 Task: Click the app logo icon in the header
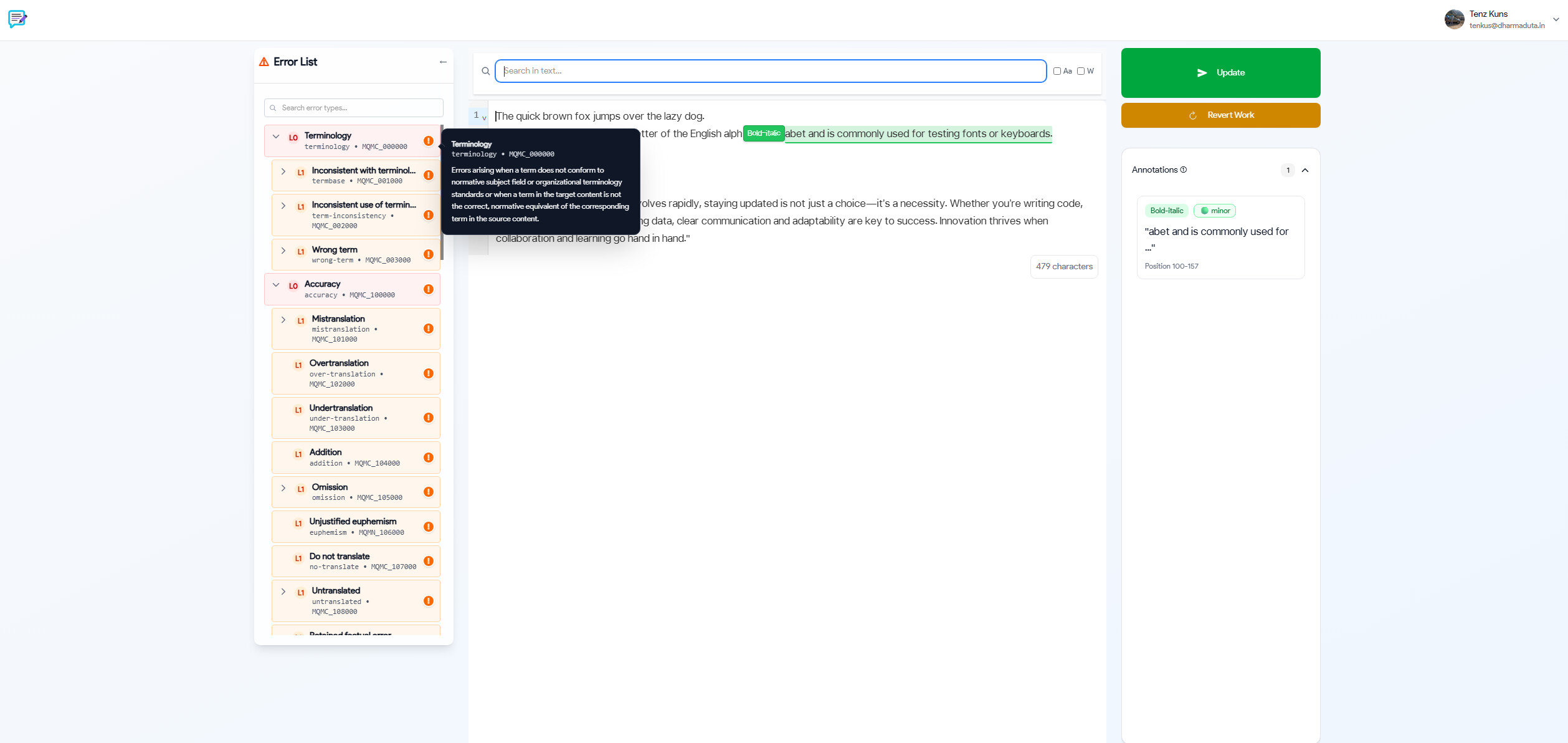pos(17,19)
